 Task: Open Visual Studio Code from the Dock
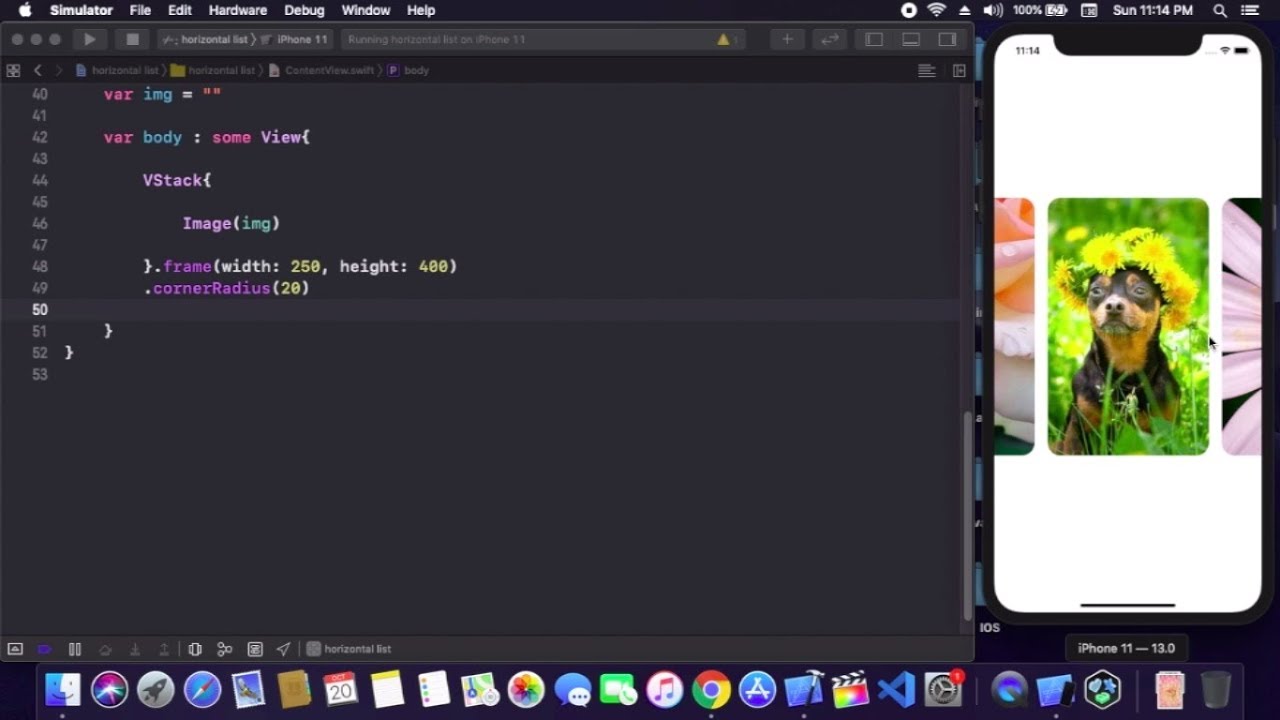tap(896, 689)
